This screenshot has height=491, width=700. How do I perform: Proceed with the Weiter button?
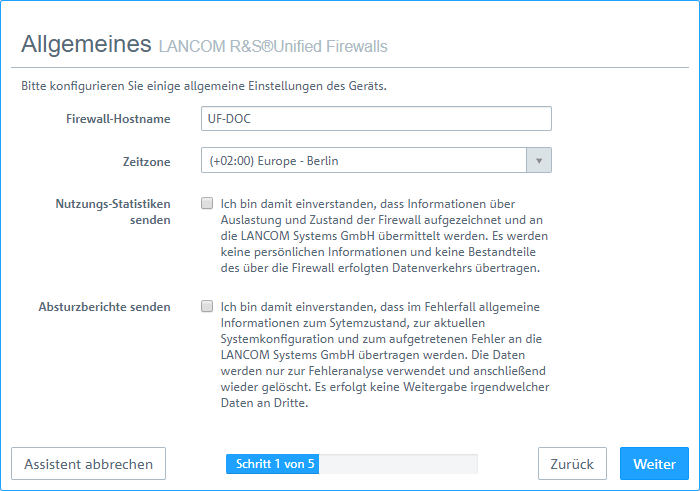tap(654, 464)
